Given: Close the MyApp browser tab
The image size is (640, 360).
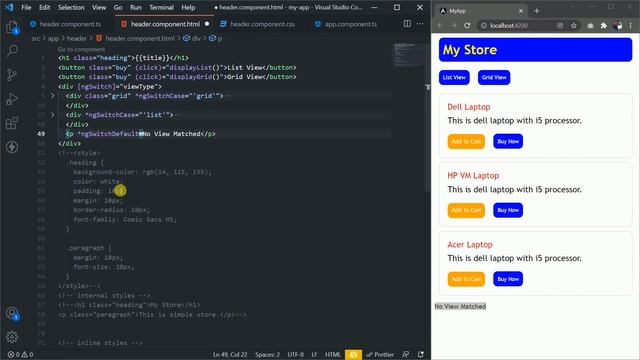Looking at the screenshot, I should point(520,11).
